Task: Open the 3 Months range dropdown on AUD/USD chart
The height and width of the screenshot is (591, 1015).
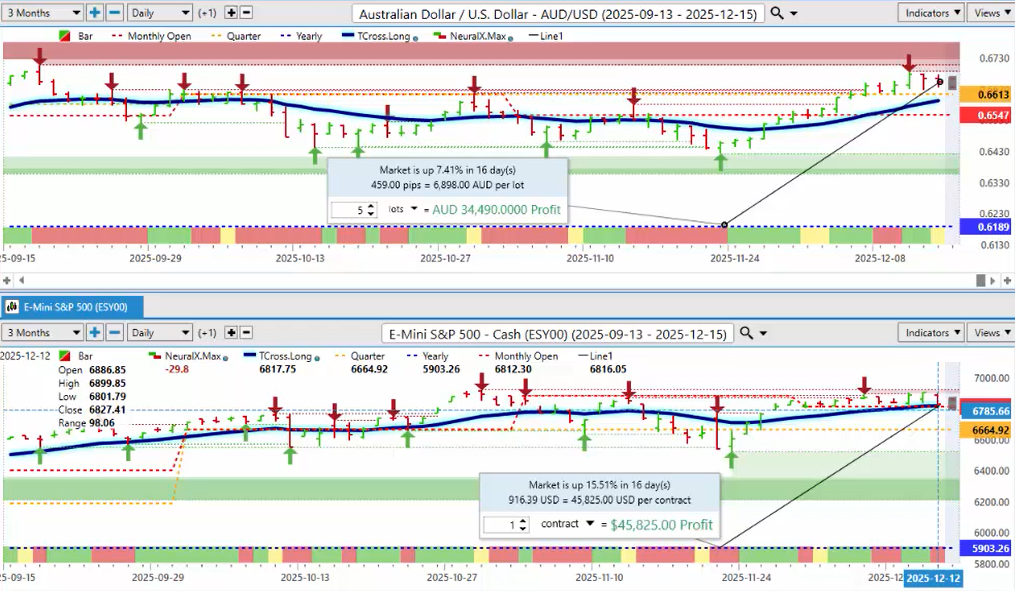Action: click(43, 13)
